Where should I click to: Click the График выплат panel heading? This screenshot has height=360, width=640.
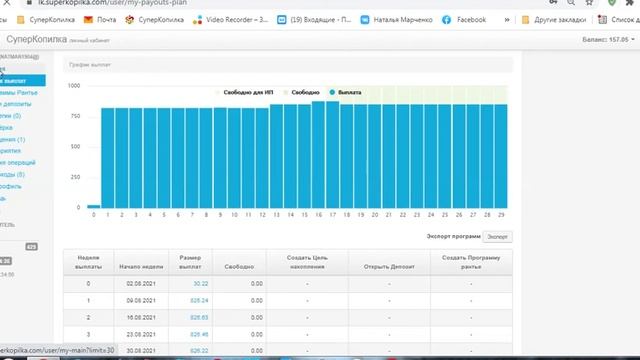[x=90, y=64]
